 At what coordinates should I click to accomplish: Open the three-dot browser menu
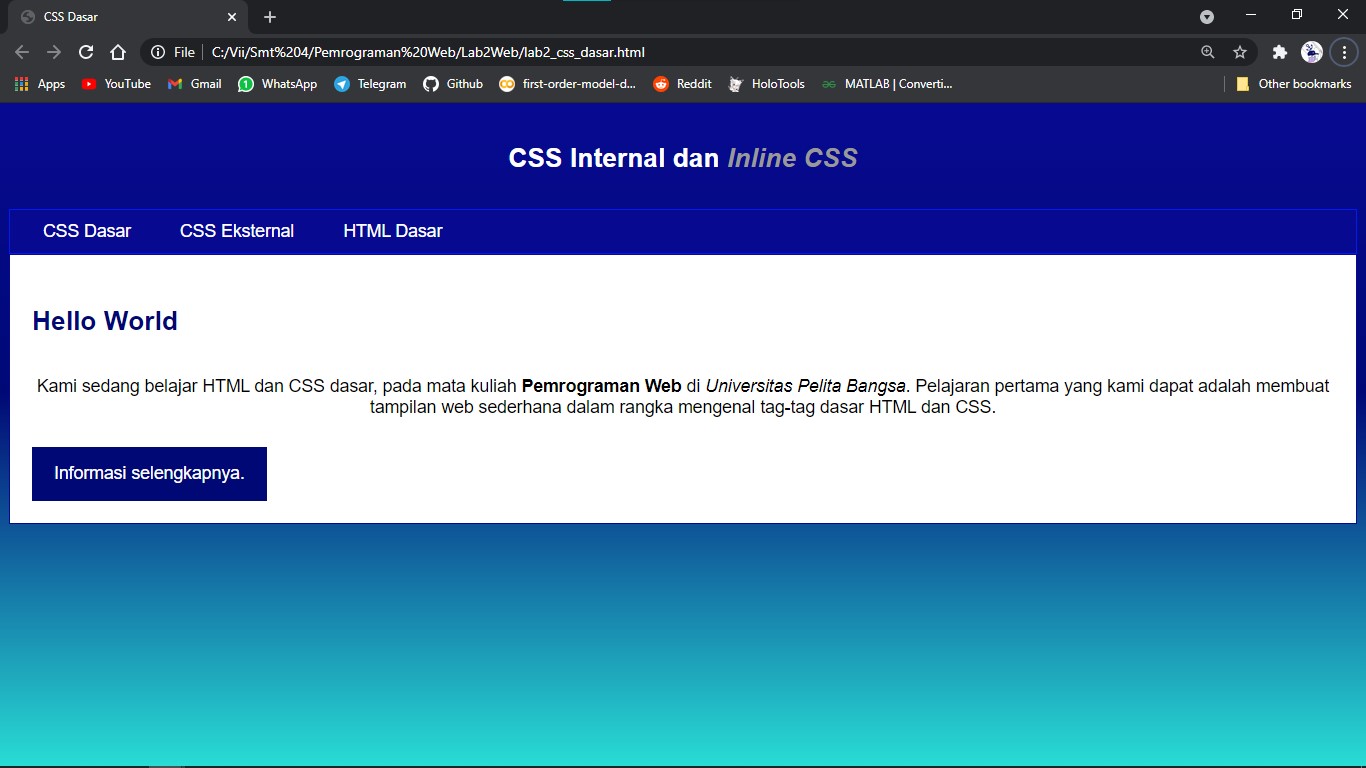tap(1343, 51)
